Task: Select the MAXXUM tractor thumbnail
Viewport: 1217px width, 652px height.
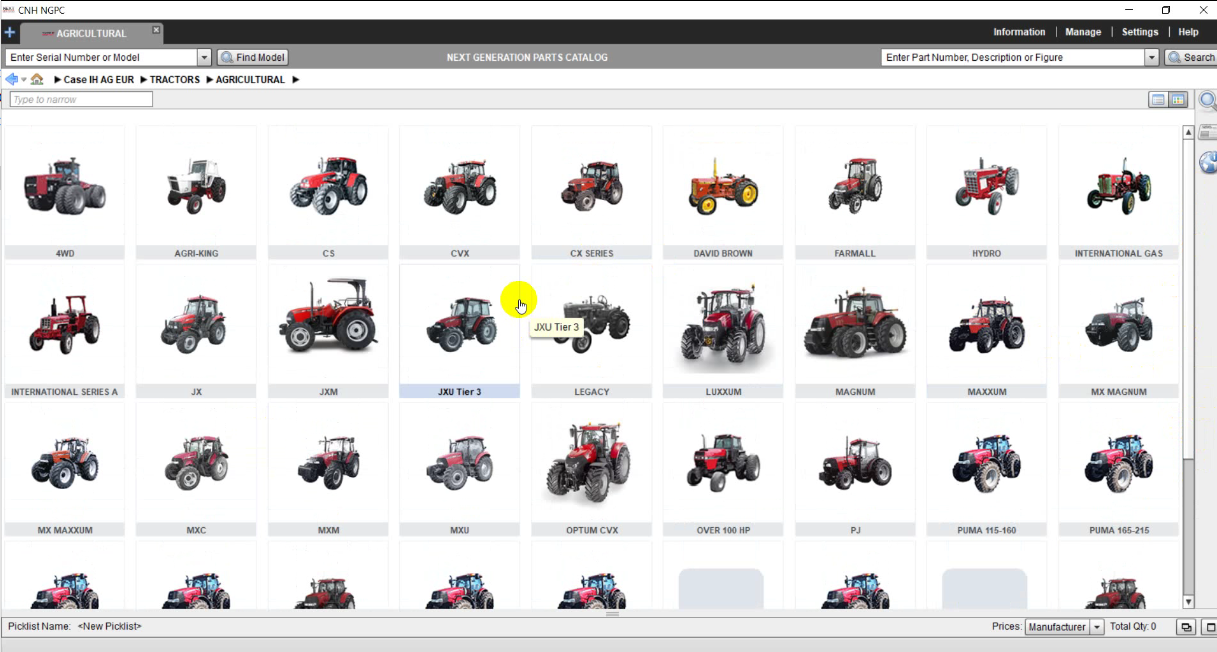Action: click(x=986, y=331)
